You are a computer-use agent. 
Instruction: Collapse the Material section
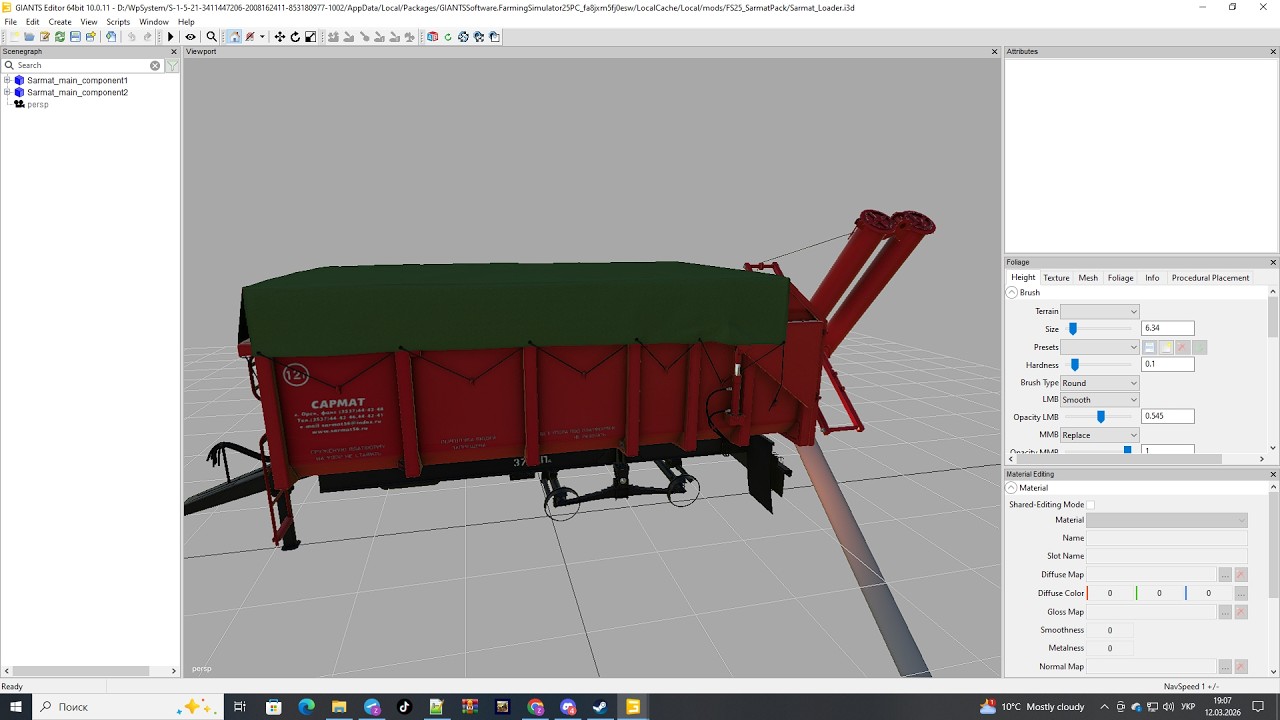[x=1012, y=488]
